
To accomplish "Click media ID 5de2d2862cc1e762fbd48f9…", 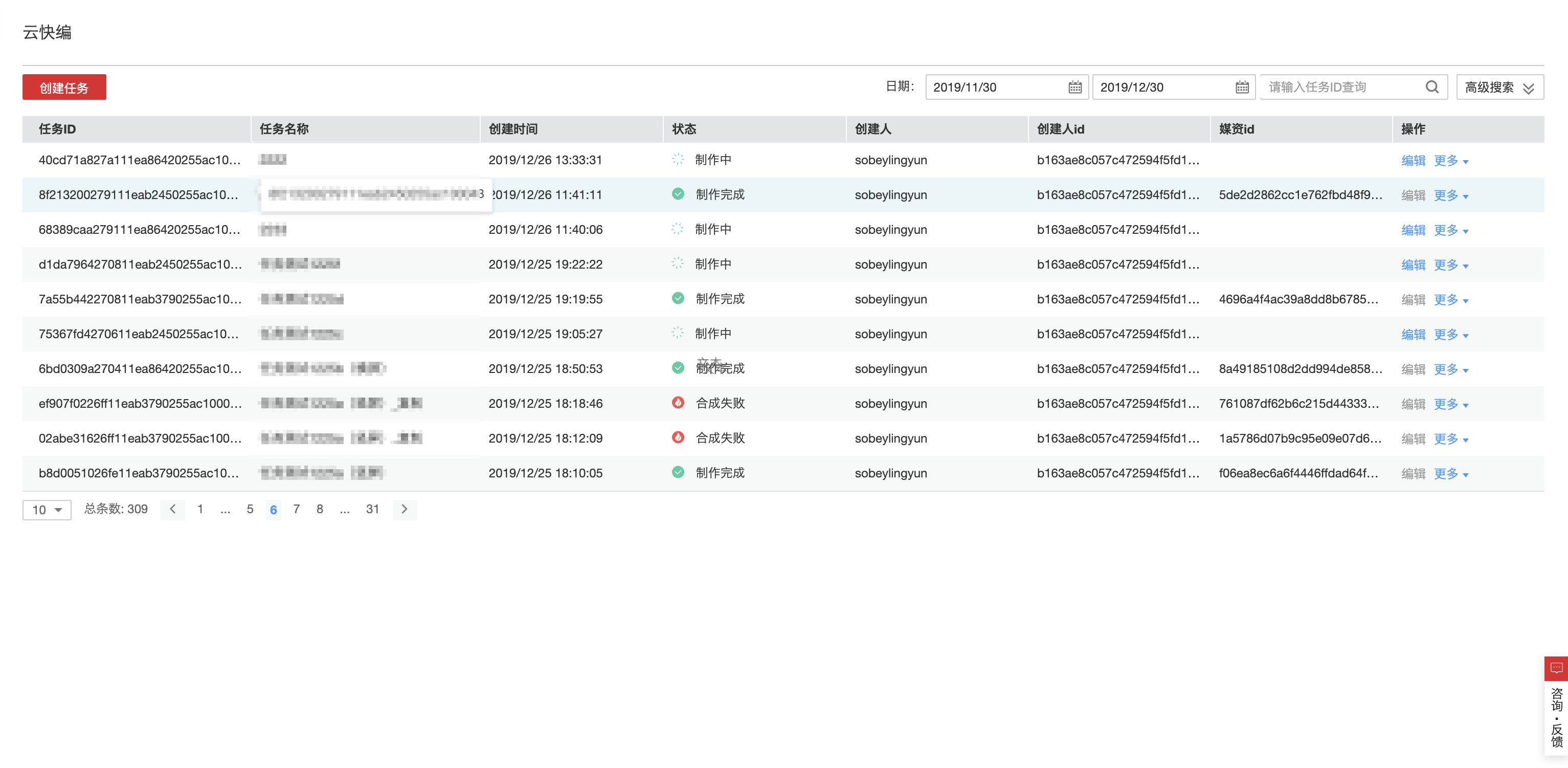I will coord(1301,195).
